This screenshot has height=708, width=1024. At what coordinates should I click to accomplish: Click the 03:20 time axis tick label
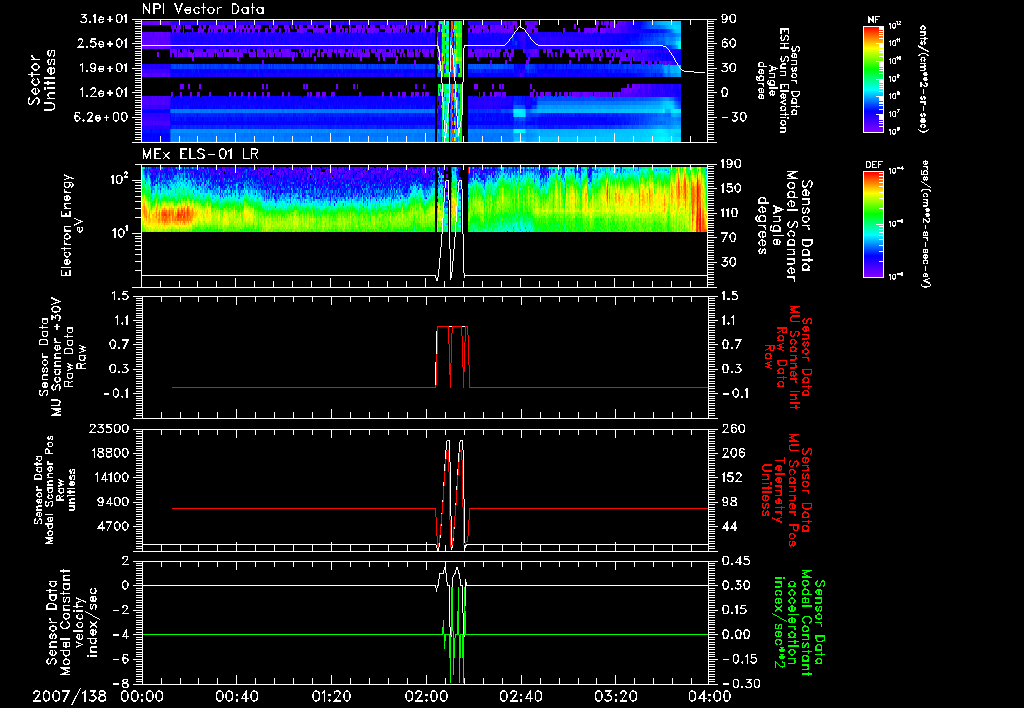coord(614,696)
